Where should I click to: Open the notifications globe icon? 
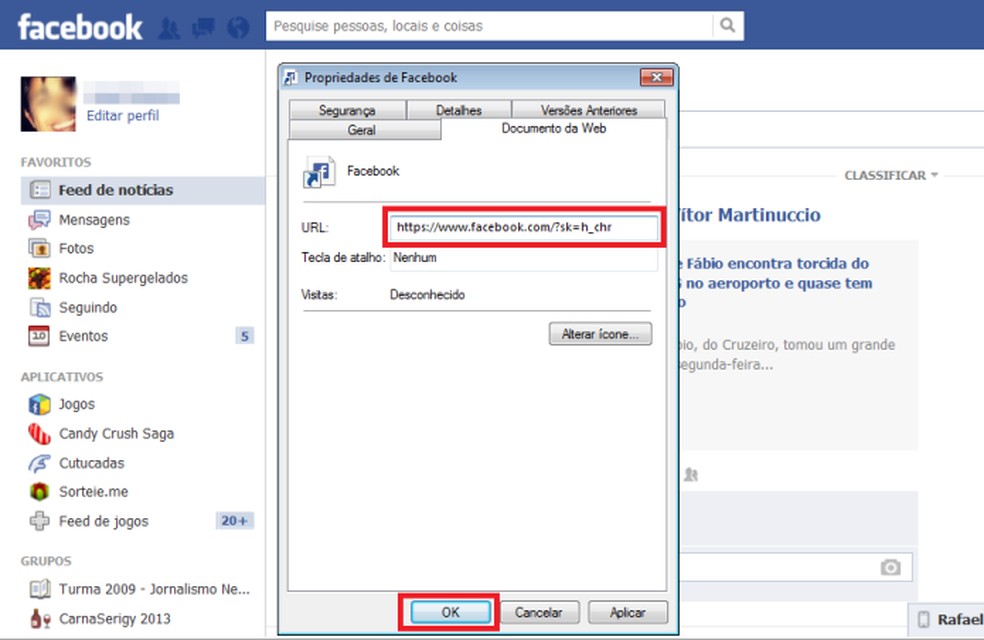pyautogui.click(x=237, y=28)
